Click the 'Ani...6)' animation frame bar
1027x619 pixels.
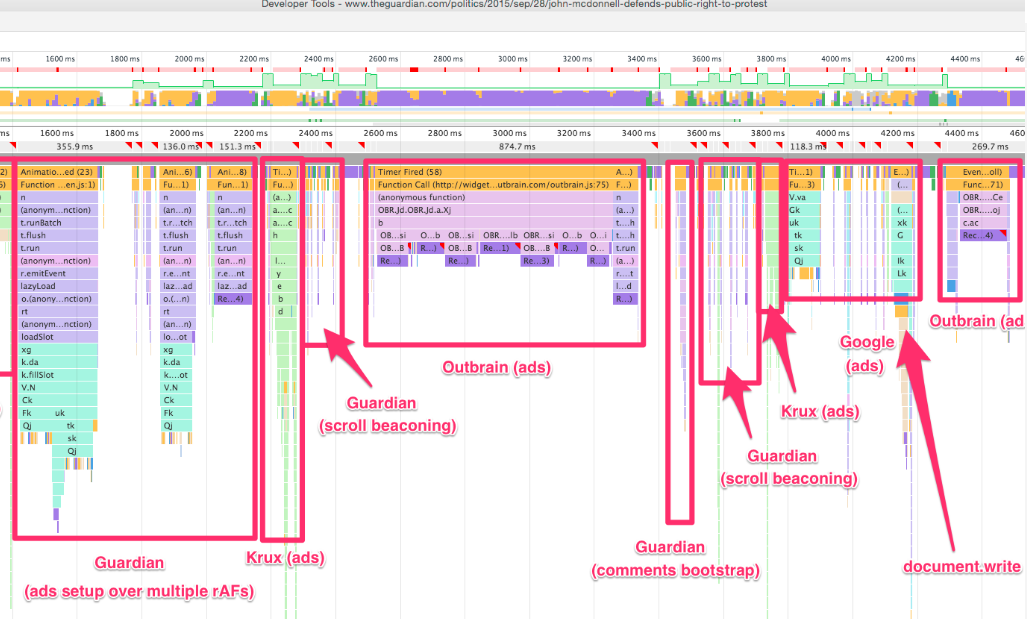(177, 172)
